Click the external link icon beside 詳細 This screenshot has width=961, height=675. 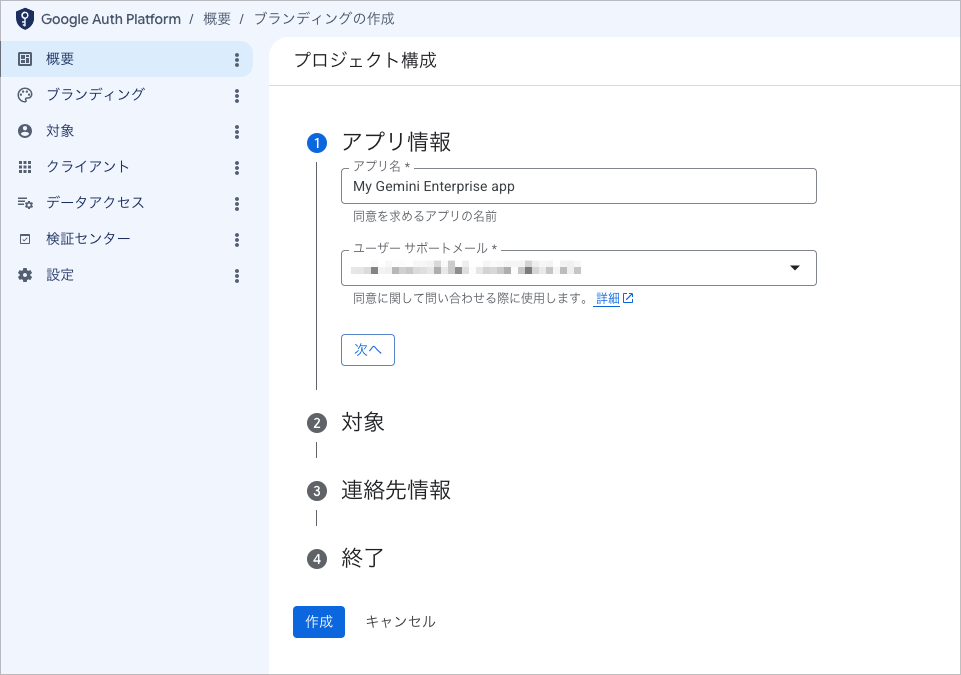point(628,298)
